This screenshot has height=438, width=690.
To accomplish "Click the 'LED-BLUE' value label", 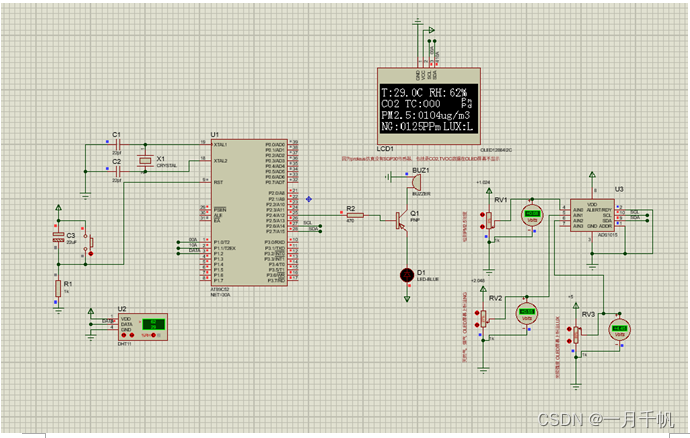I will (x=428, y=279).
